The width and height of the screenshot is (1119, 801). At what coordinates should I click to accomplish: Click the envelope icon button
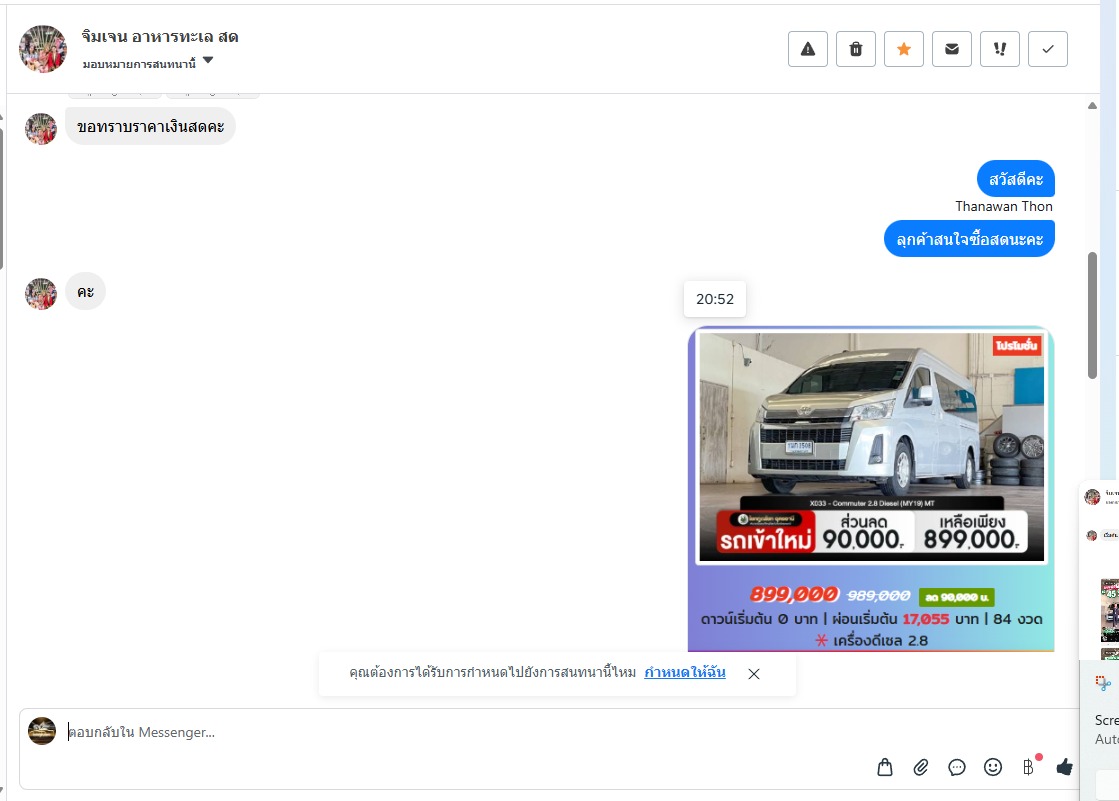pos(952,49)
